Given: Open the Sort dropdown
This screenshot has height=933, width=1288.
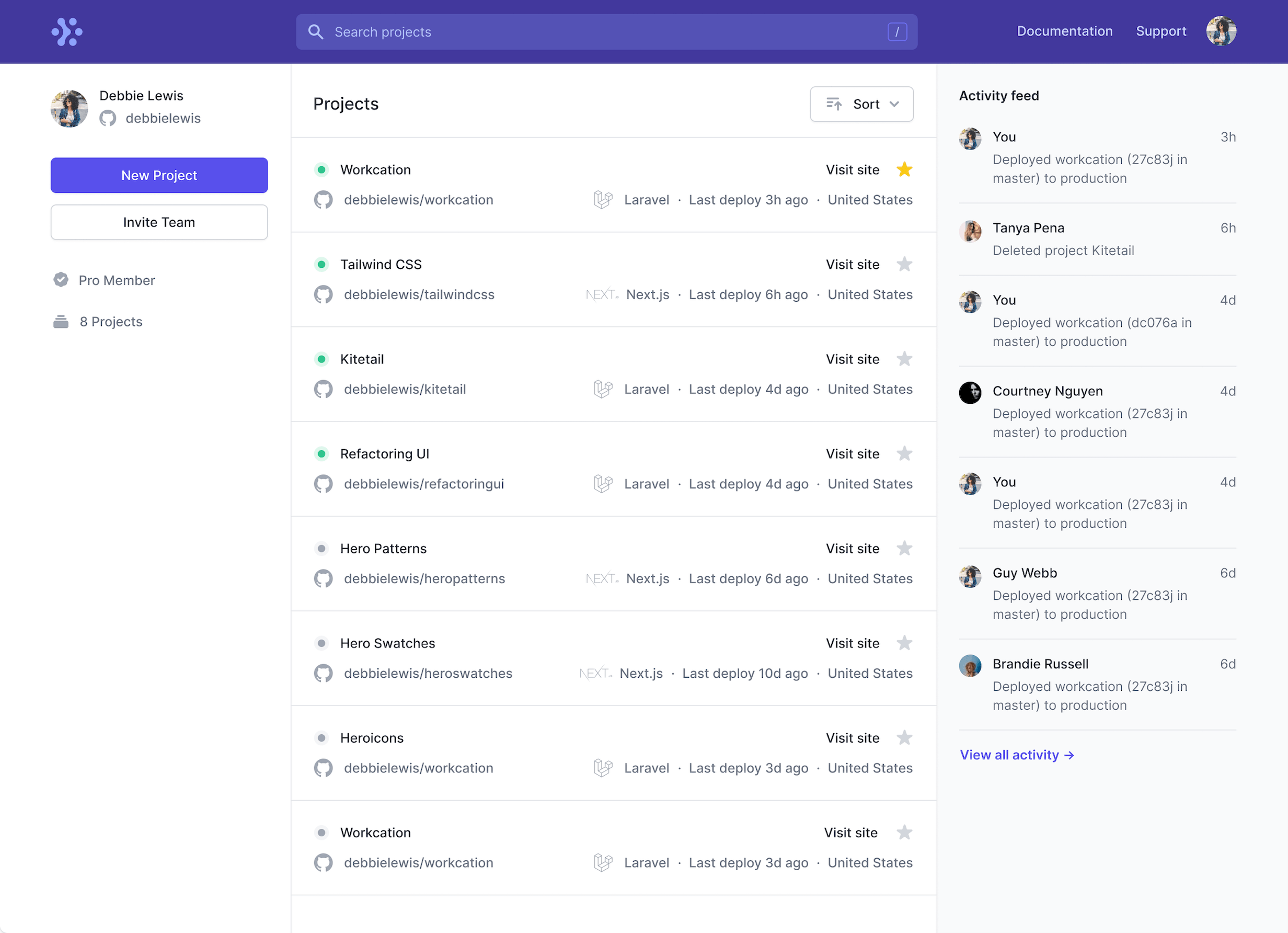Looking at the screenshot, I should [x=861, y=104].
